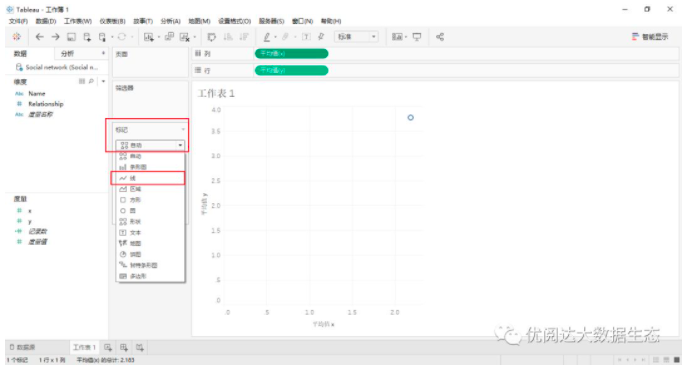Image resolution: width=683 pixels, height=368 pixels.
Task: Click the Refresh circular arrow icon
Action: [x=122, y=37]
